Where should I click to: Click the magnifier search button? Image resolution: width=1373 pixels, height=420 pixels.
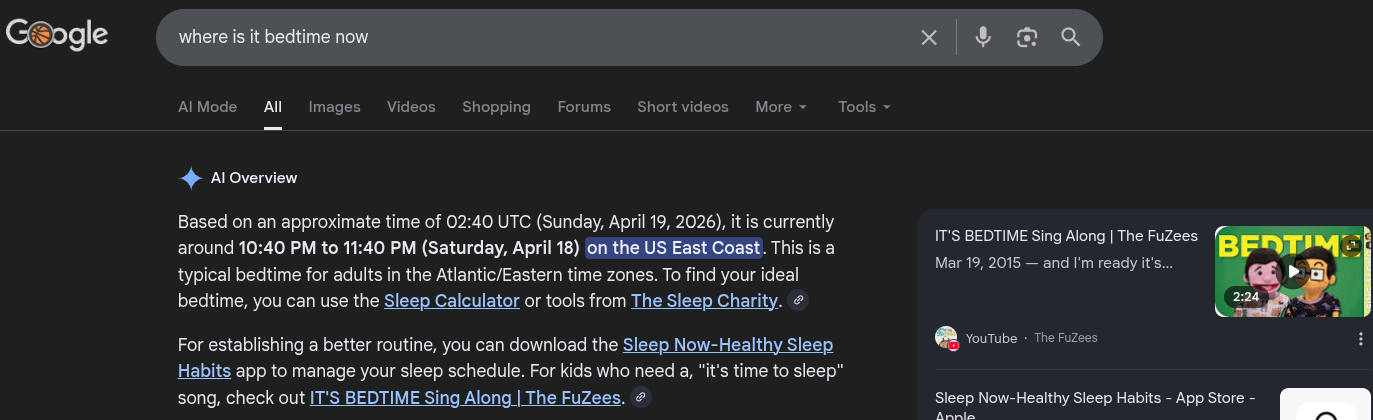tap(1071, 38)
